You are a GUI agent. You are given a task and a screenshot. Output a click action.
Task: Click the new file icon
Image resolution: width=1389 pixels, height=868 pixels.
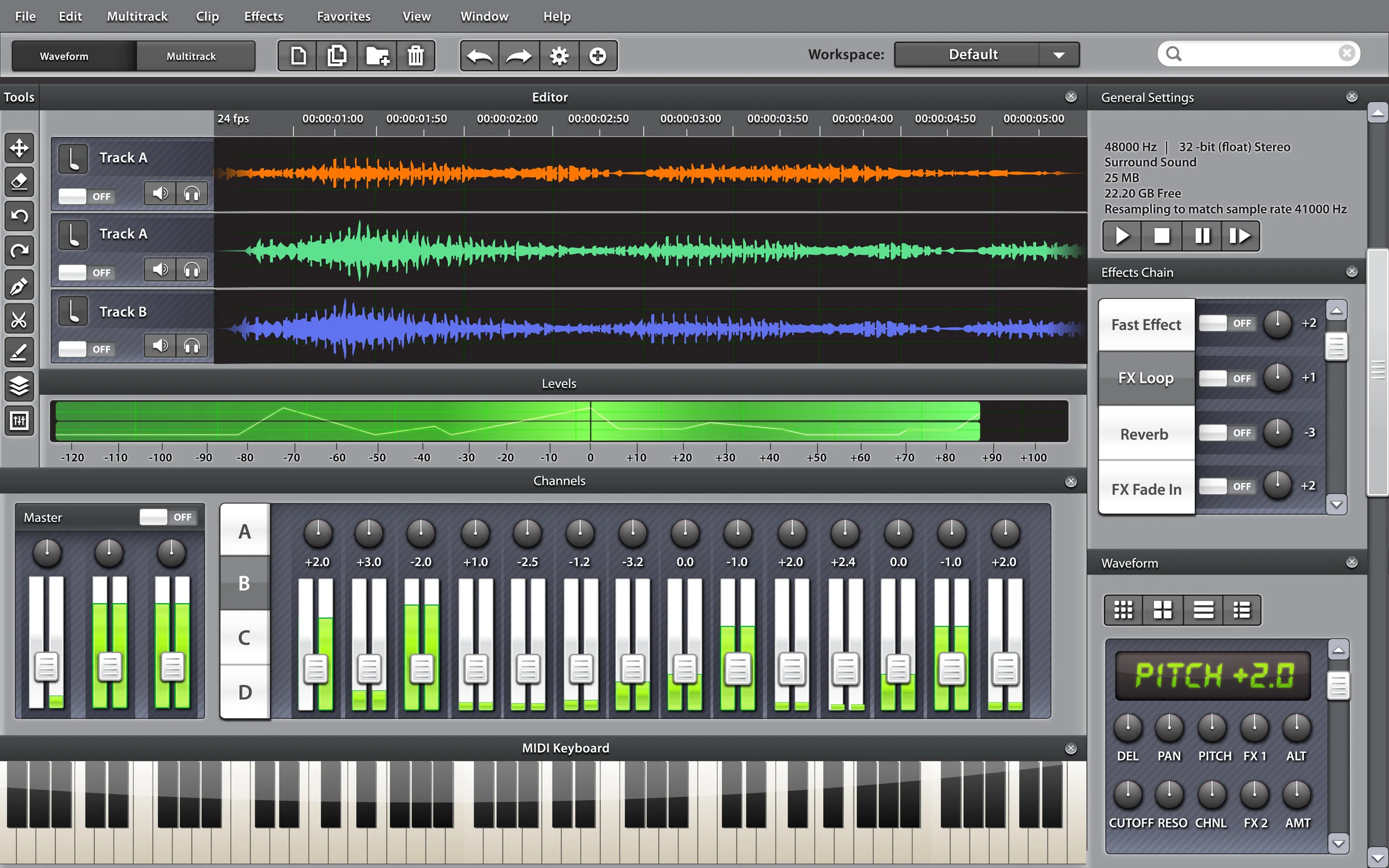click(x=298, y=56)
